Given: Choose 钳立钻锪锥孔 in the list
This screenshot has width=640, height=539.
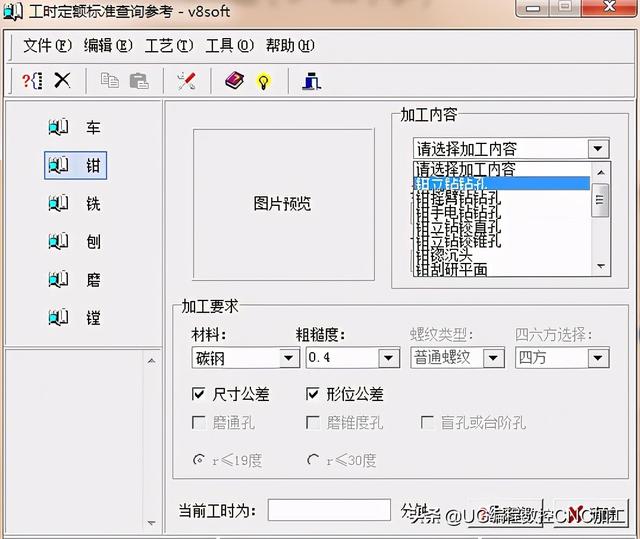Looking at the screenshot, I should [x=502, y=240].
